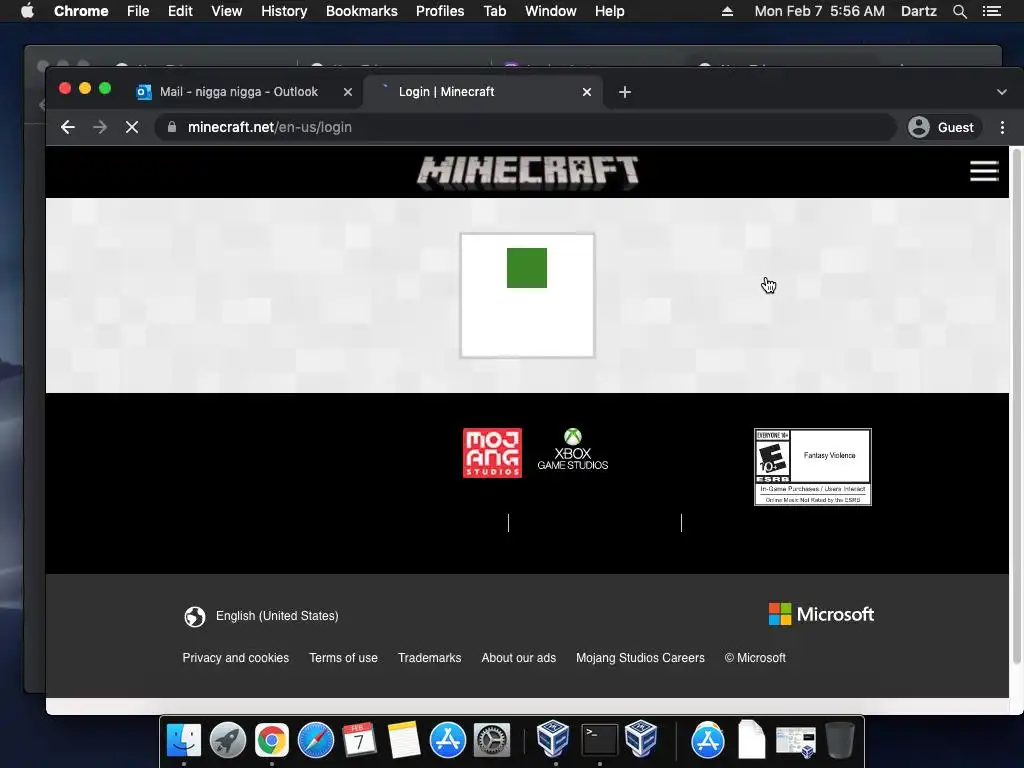Open Chrome's three-dot menu
This screenshot has width=1024, height=768.
click(x=1002, y=127)
